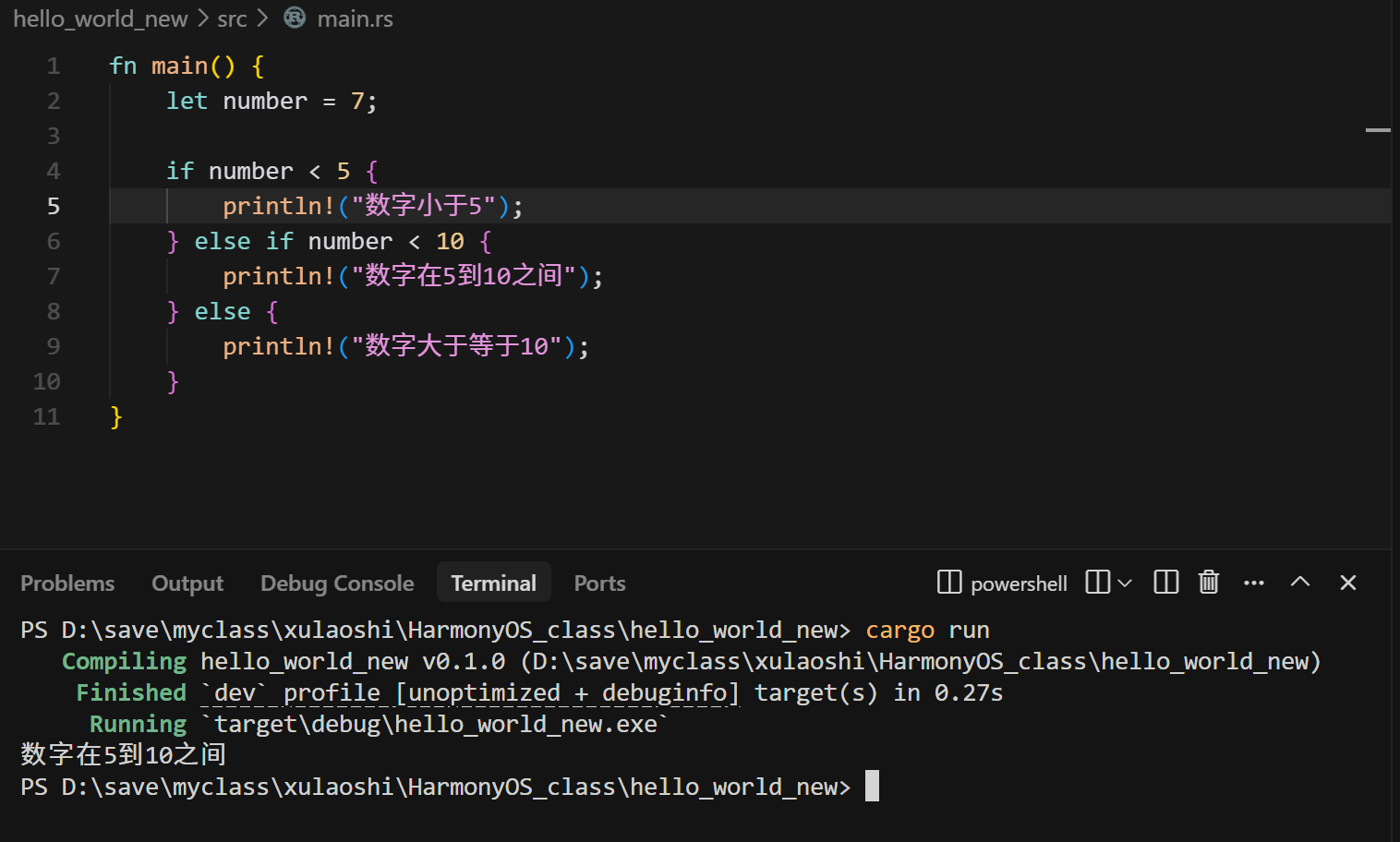
Task: Select the Terminal tab
Action: (494, 583)
